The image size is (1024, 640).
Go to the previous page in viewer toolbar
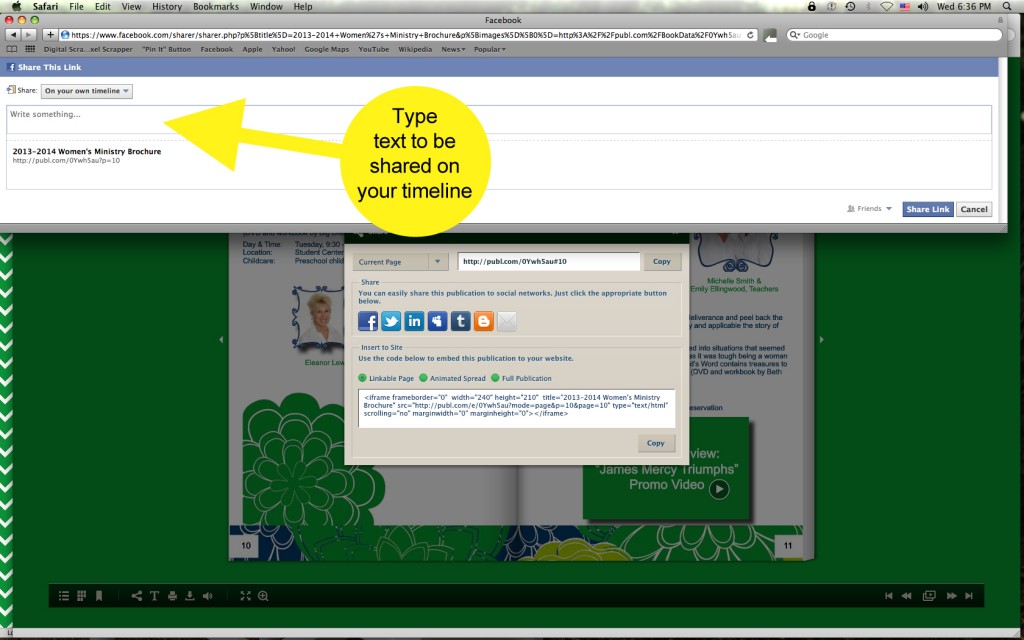906,596
